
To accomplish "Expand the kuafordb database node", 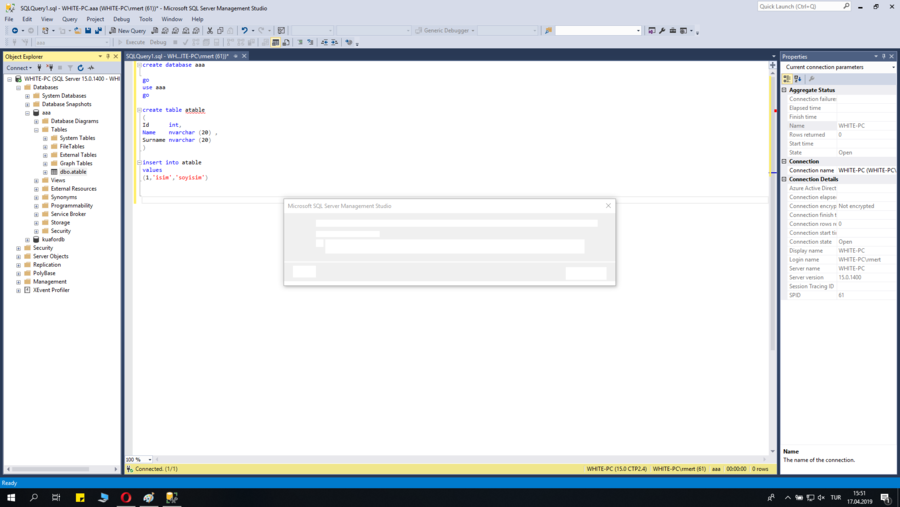I will coord(28,239).
